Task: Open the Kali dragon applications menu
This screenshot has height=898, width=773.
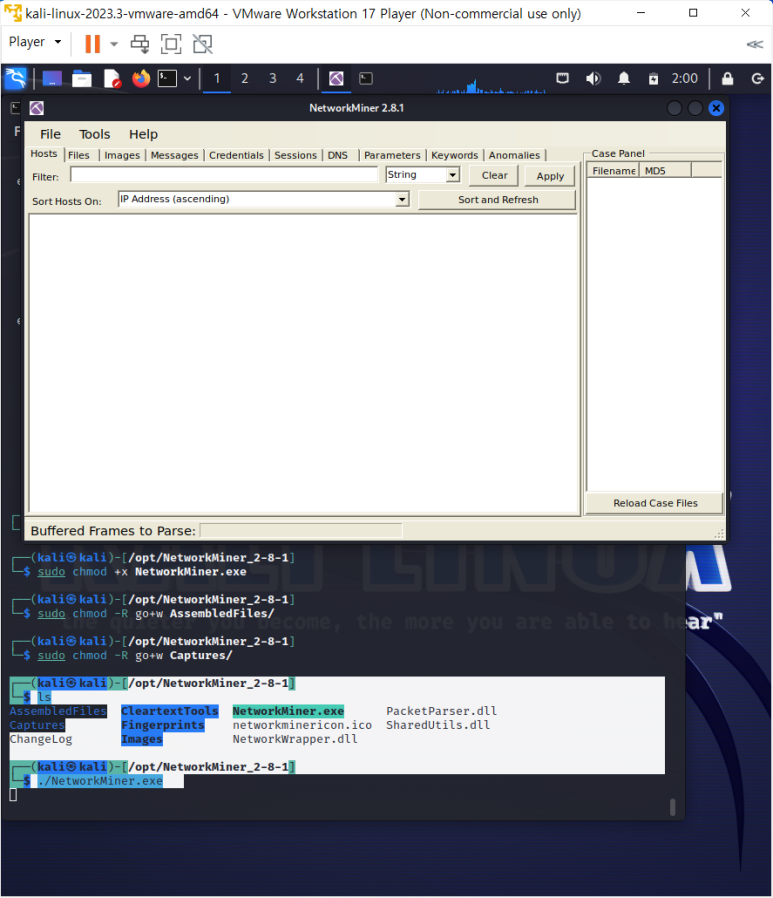Action: click(x=16, y=78)
